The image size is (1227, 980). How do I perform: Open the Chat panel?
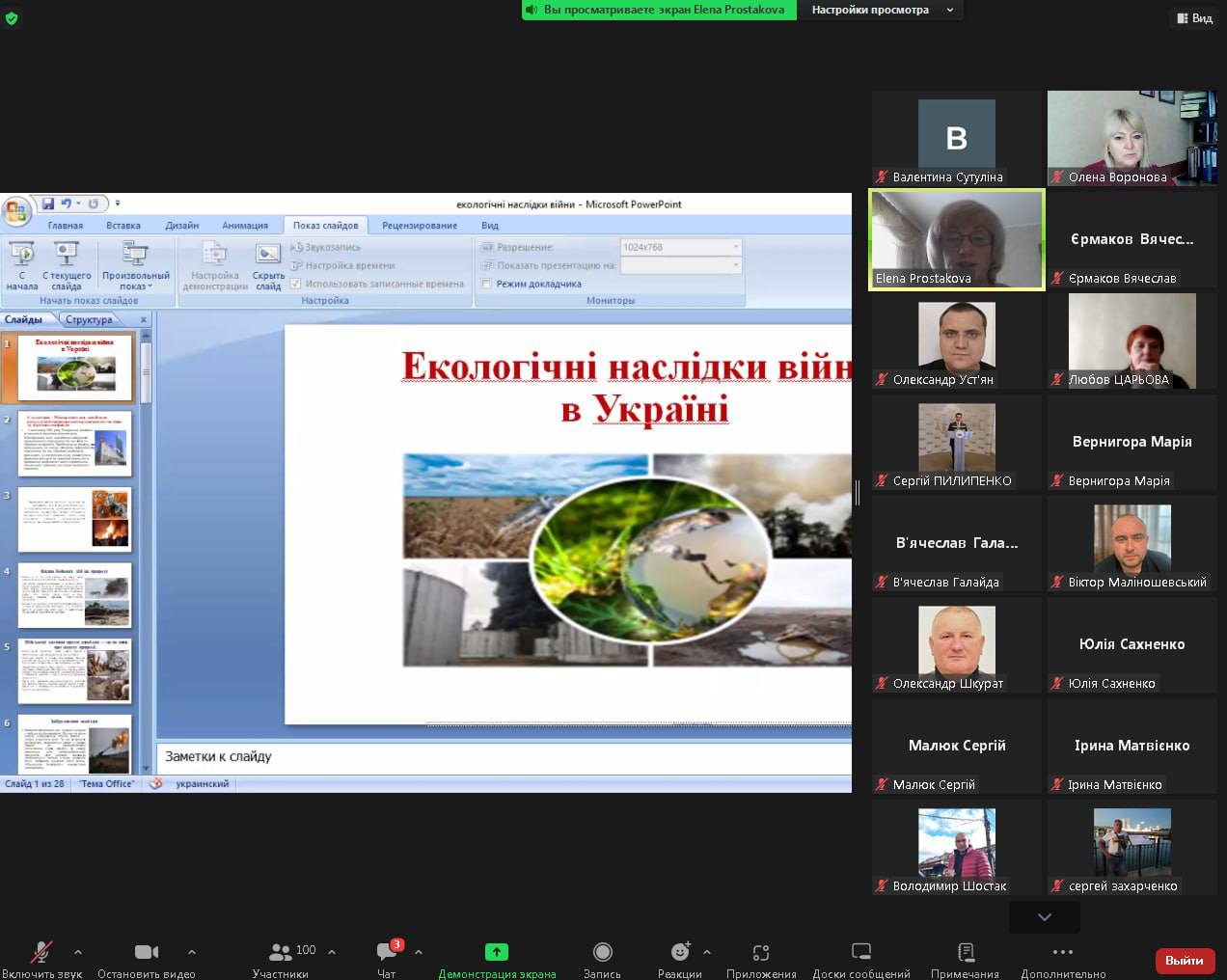tap(388, 953)
